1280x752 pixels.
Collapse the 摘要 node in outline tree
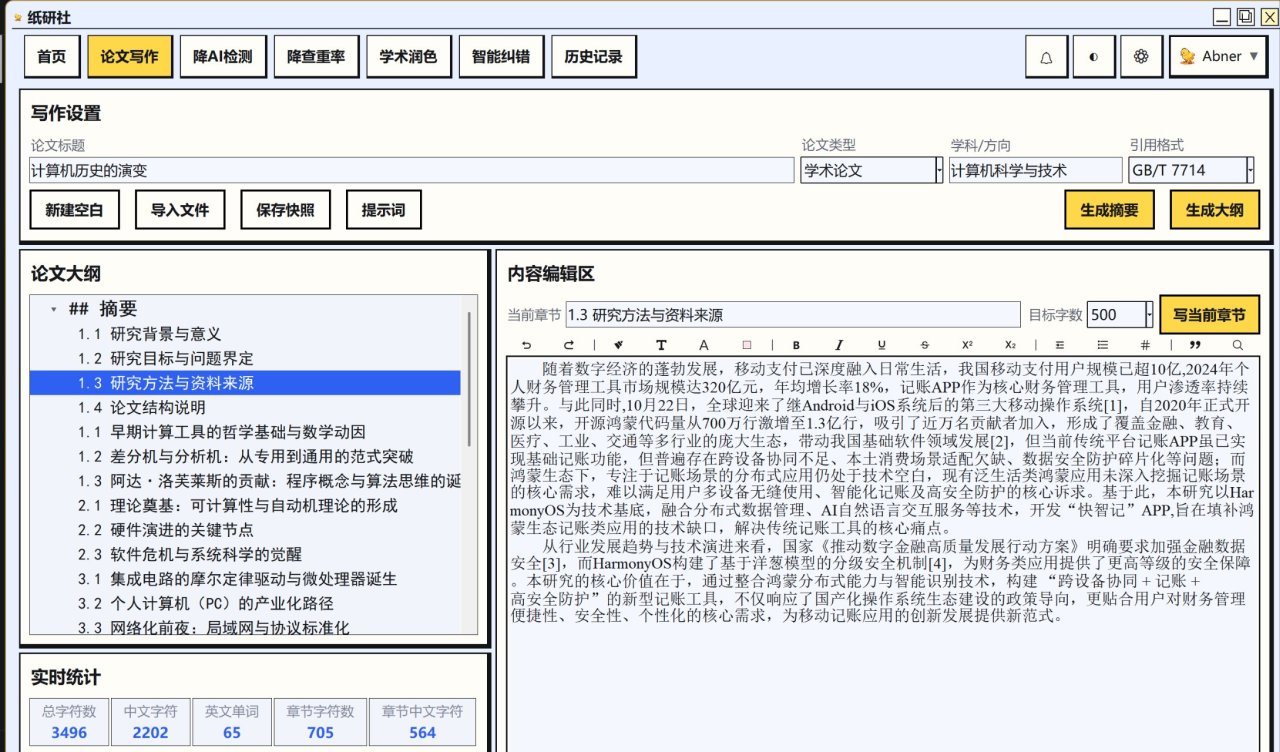53,310
